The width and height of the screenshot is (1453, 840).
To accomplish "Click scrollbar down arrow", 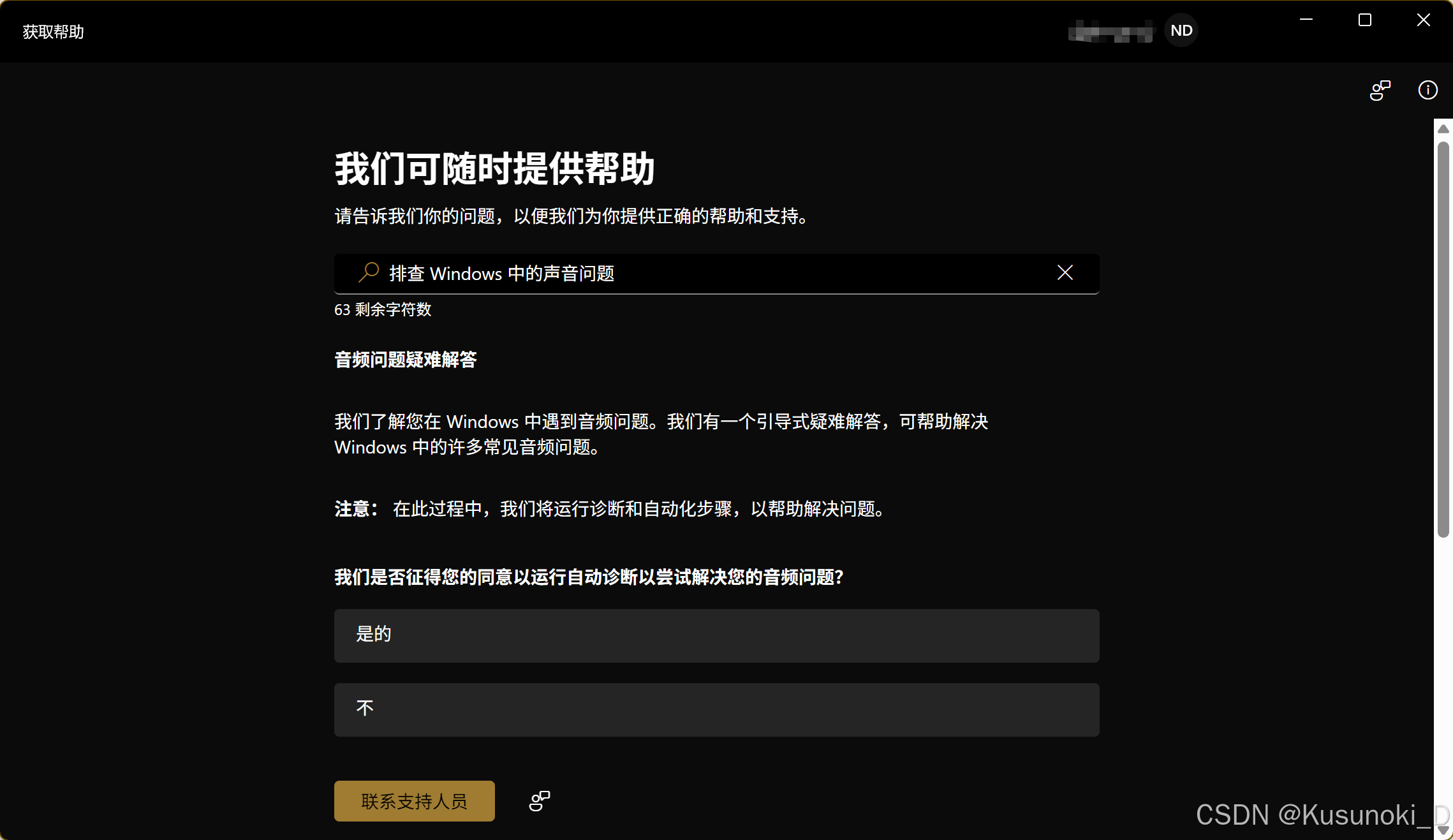I will click(x=1443, y=830).
